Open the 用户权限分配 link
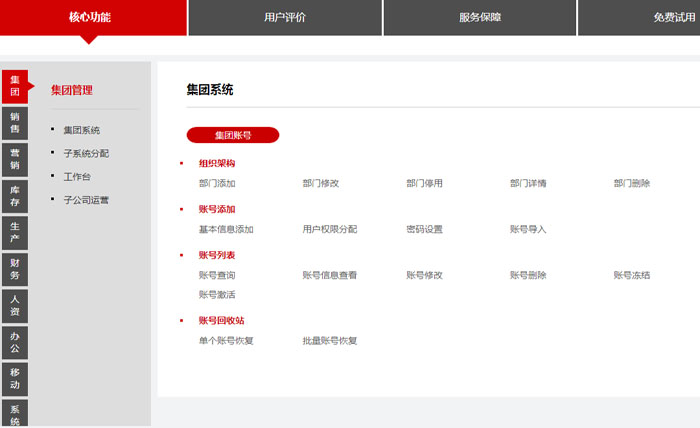 click(x=330, y=229)
